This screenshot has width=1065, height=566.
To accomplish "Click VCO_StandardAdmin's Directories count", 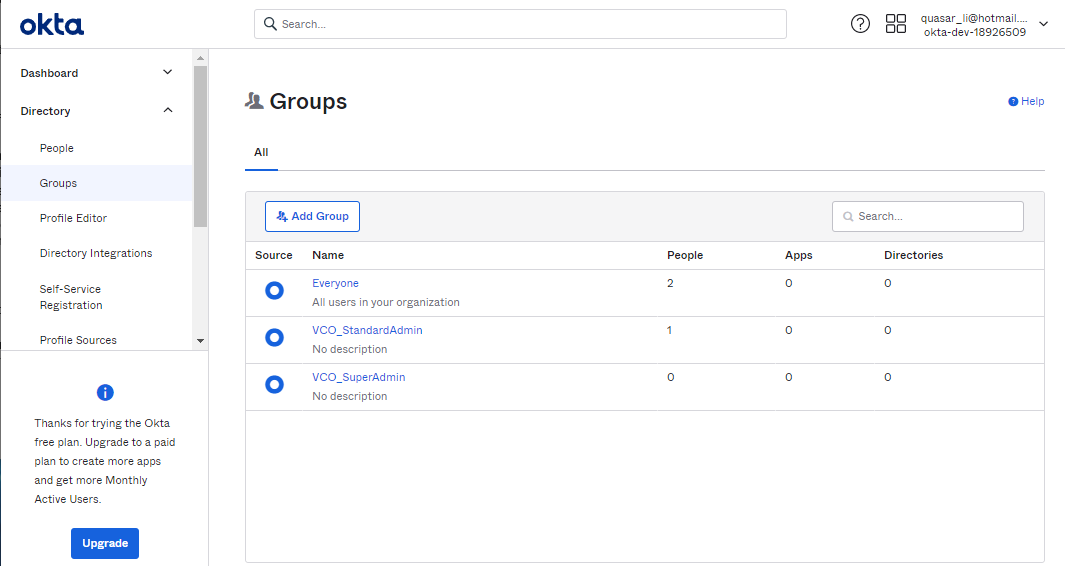I will 888,330.
